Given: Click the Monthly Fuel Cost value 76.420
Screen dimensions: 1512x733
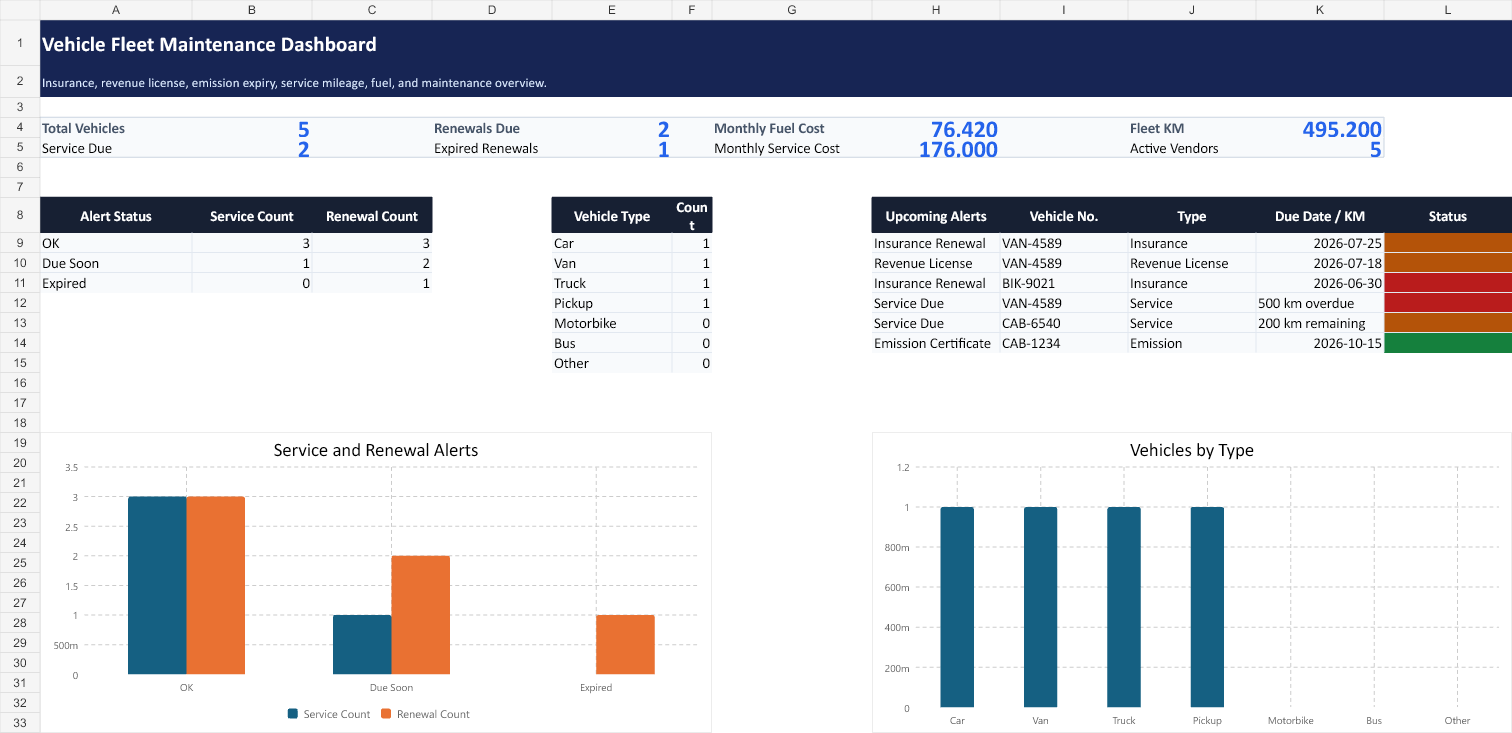Looking at the screenshot, I should pos(964,129).
